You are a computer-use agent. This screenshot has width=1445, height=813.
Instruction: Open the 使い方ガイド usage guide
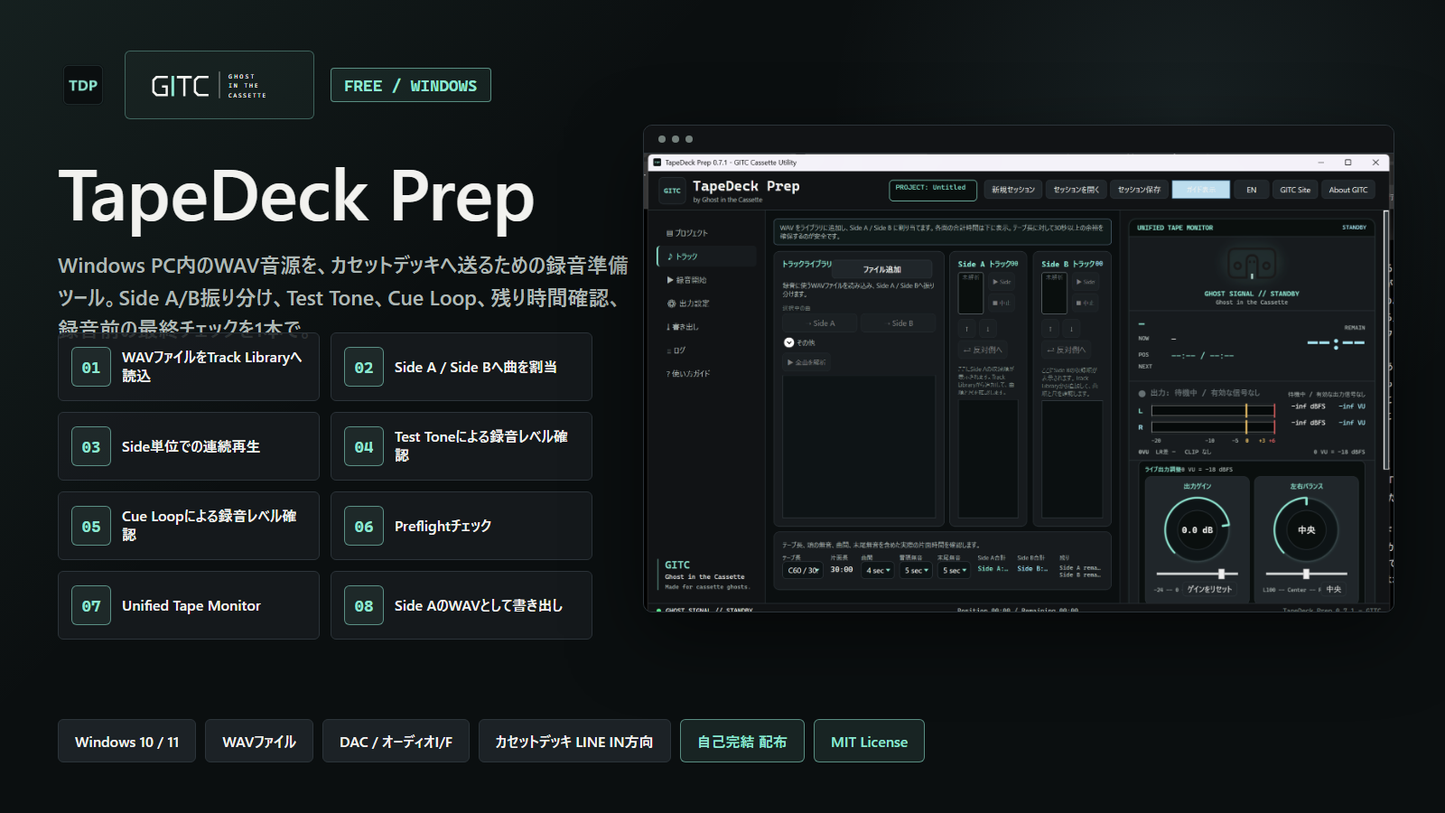706,374
